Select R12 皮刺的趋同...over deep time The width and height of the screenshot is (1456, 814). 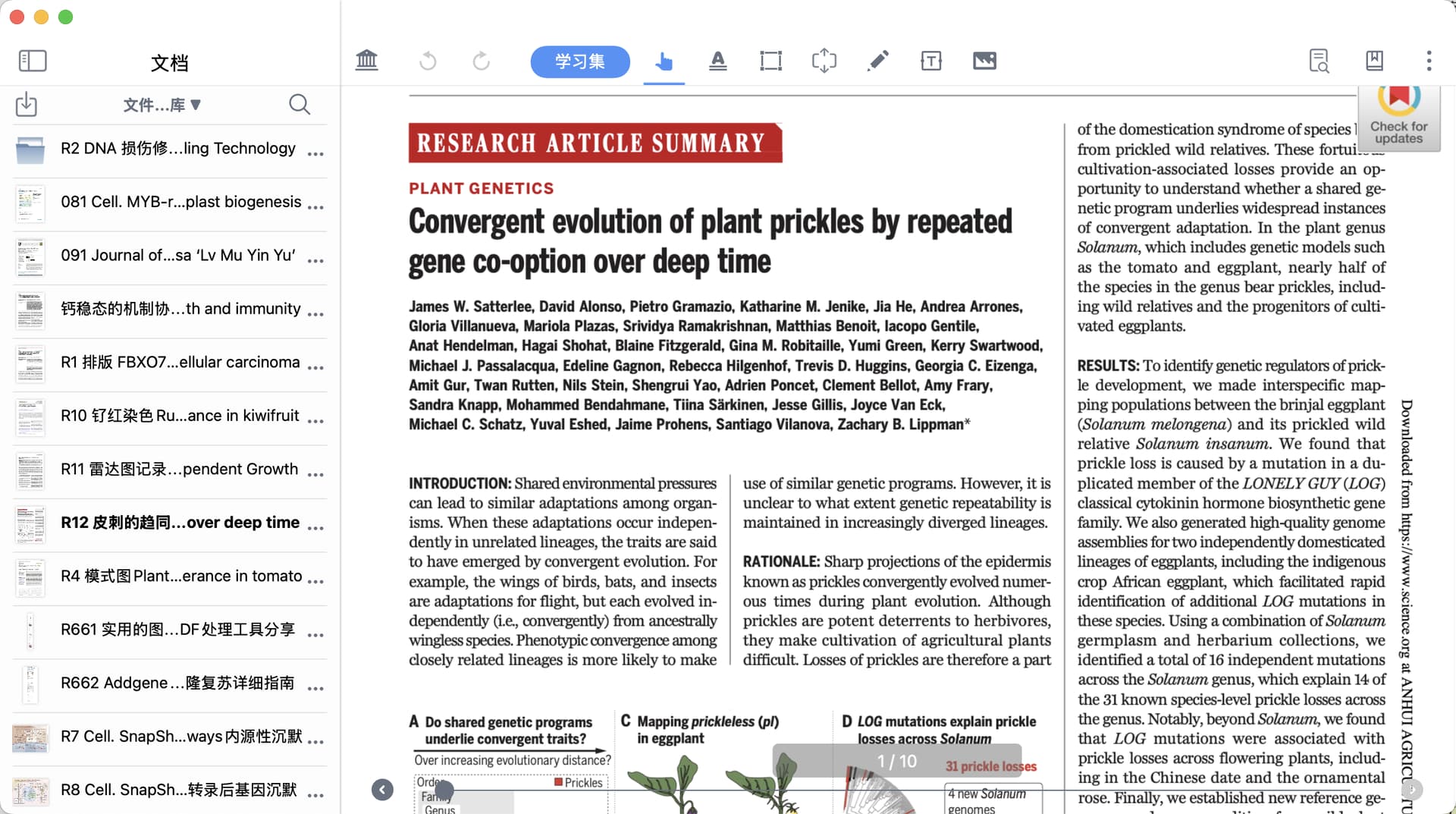(171, 523)
